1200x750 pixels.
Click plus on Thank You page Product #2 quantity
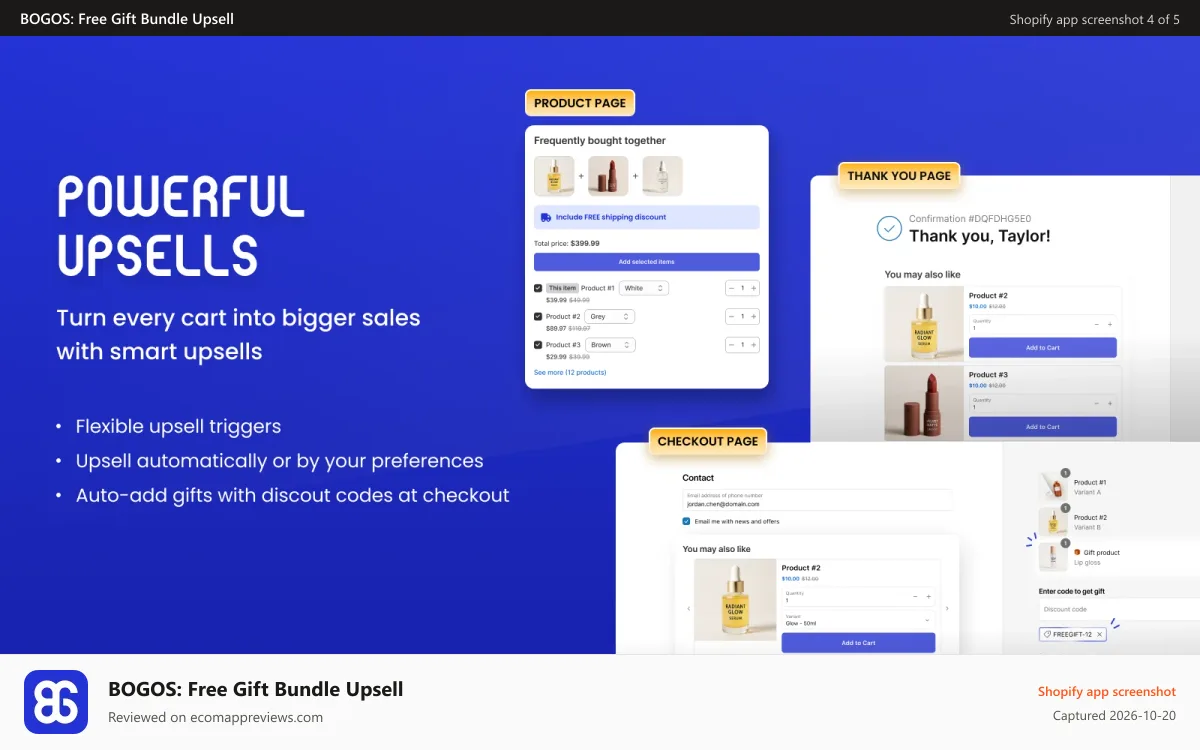click(x=1109, y=324)
